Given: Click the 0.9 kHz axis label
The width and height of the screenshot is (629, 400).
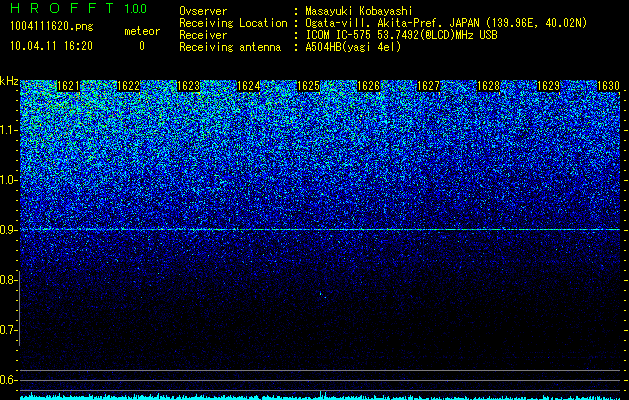Looking at the screenshot, I should tap(8, 229).
